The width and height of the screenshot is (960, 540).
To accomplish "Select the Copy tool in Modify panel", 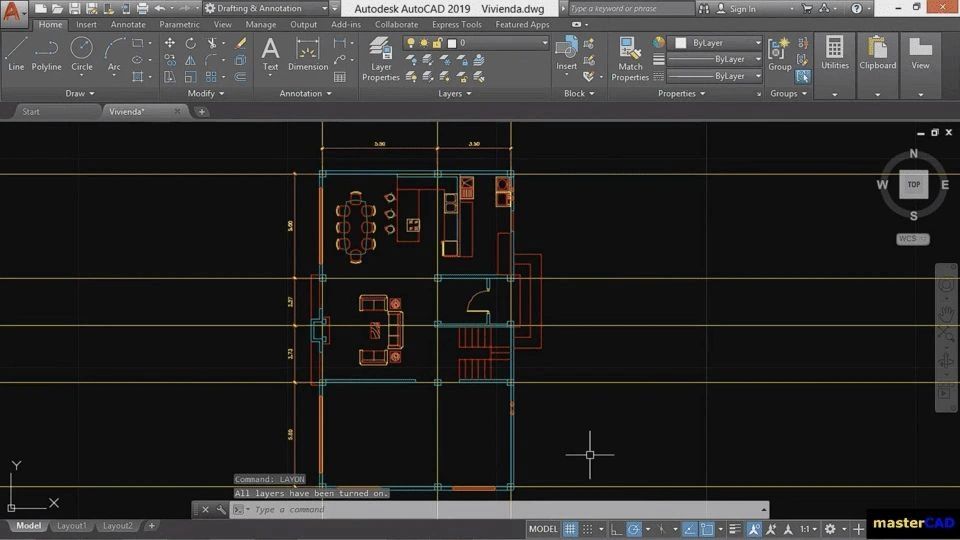I will (170, 60).
